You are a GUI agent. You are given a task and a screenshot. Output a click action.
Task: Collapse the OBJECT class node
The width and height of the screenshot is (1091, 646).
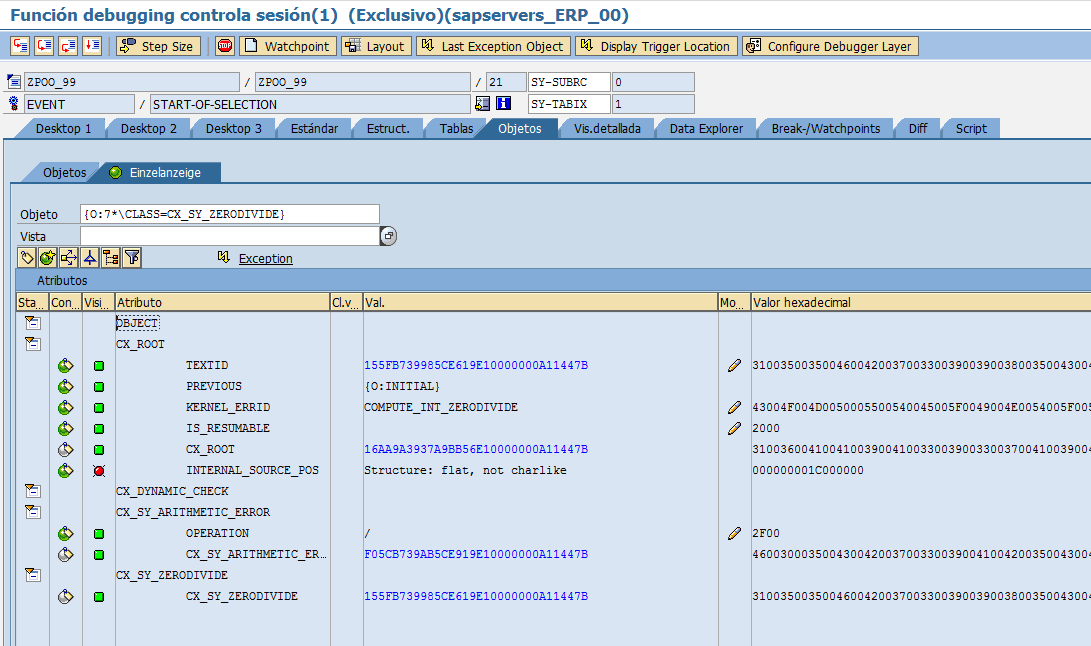(x=32, y=323)
